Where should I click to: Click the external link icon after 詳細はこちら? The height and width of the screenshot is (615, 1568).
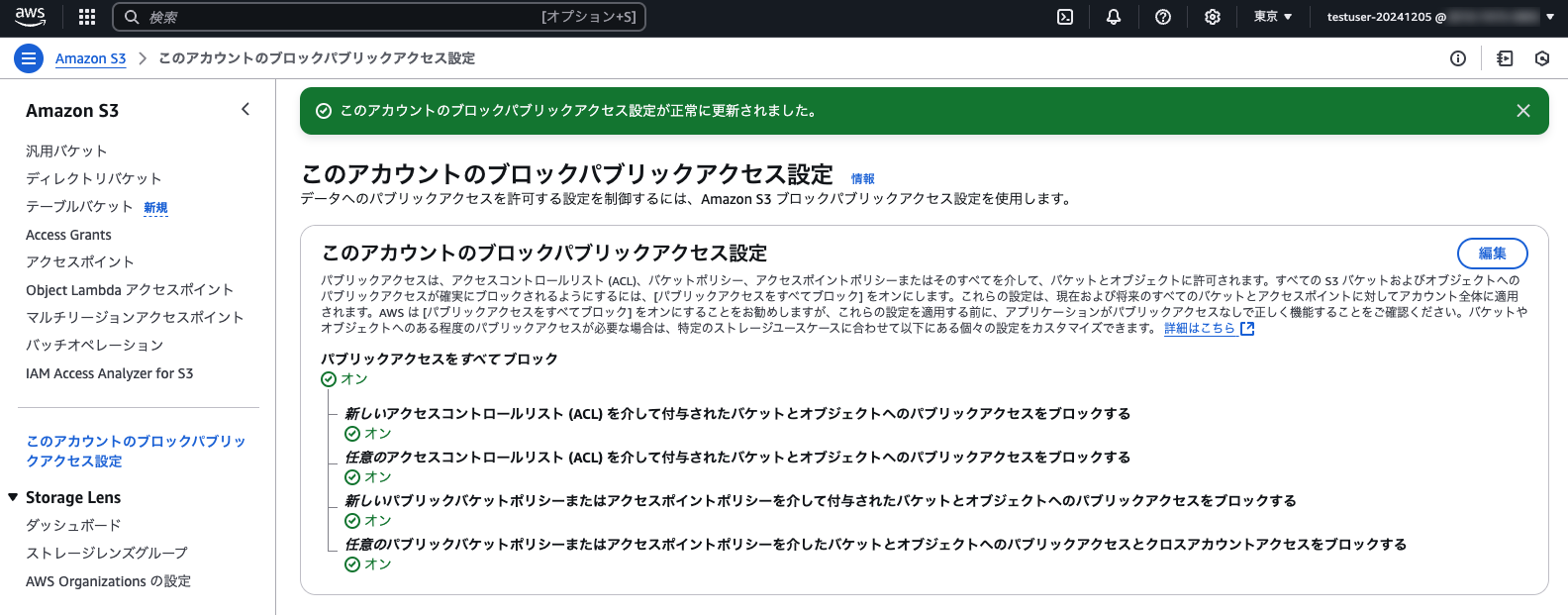[1247, 329]
